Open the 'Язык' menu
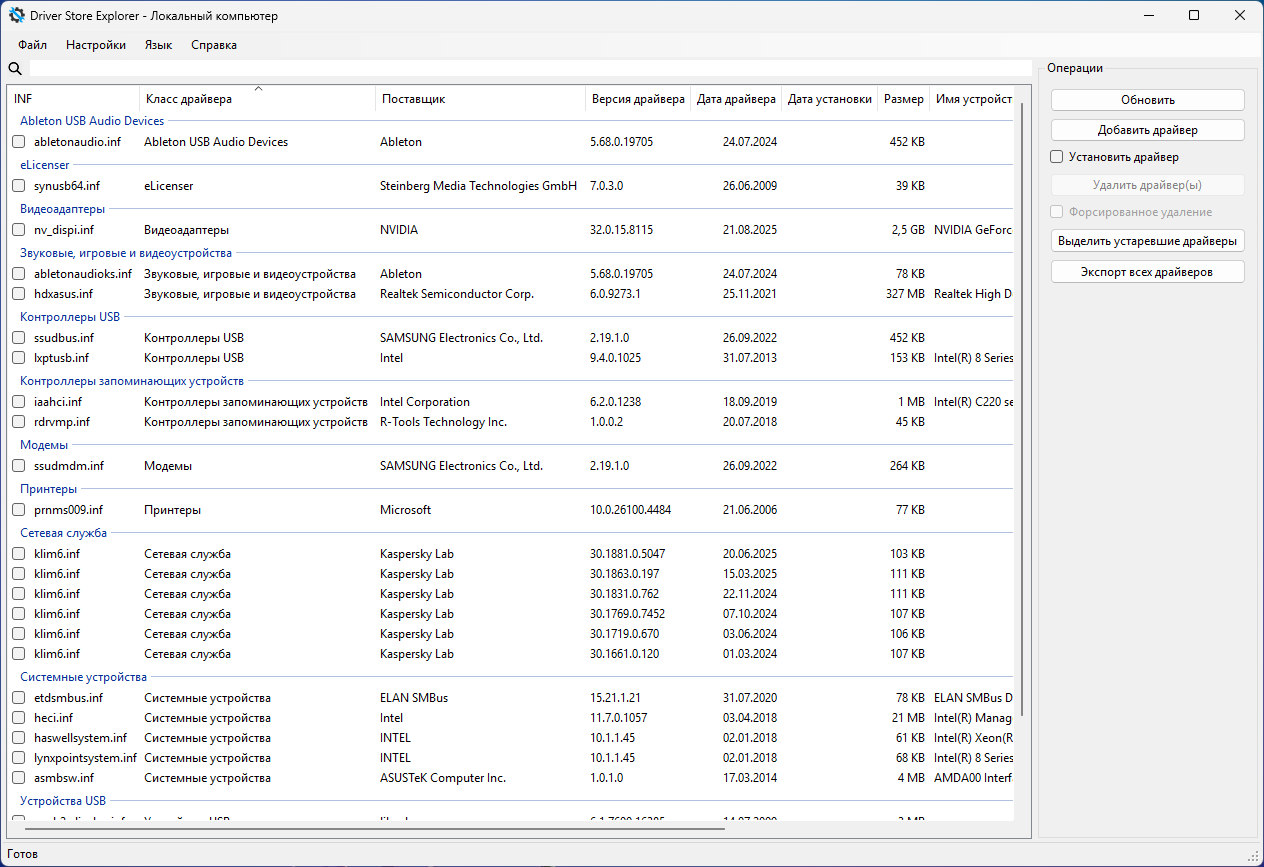Viewport: 1264px width, 867px height. 158,45
